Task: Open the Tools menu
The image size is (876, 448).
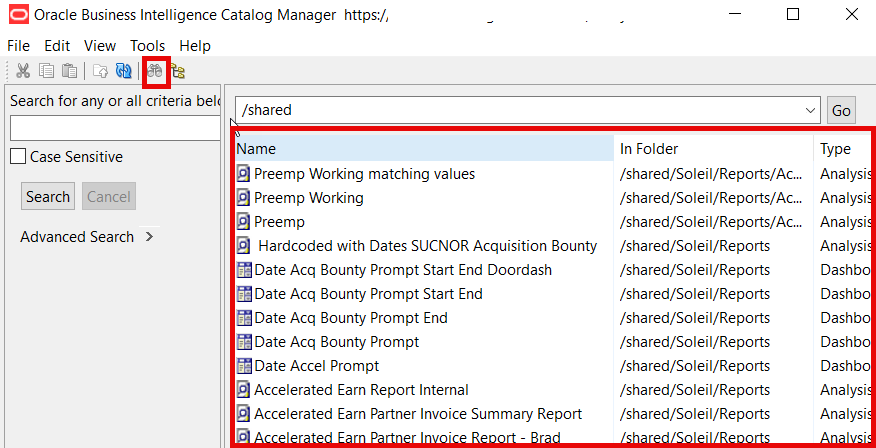Action: pyautogui.click(x=147, y=46)
